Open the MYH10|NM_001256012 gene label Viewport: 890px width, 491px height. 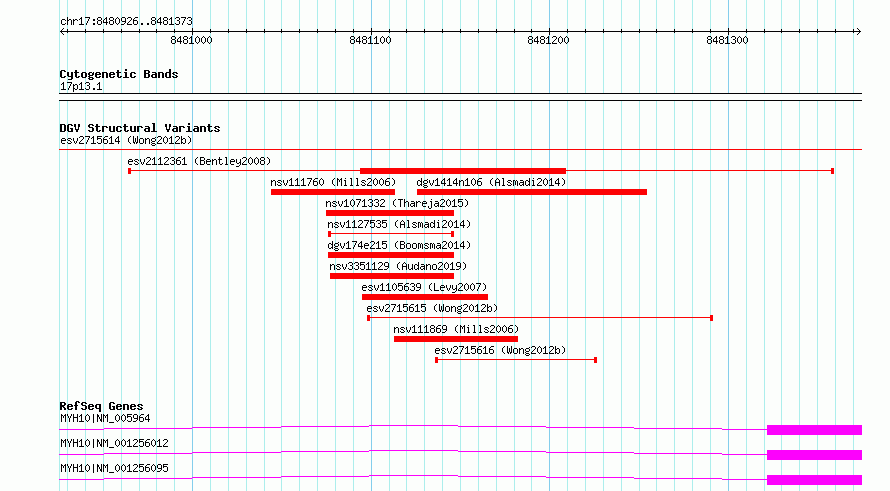(114, 443)
